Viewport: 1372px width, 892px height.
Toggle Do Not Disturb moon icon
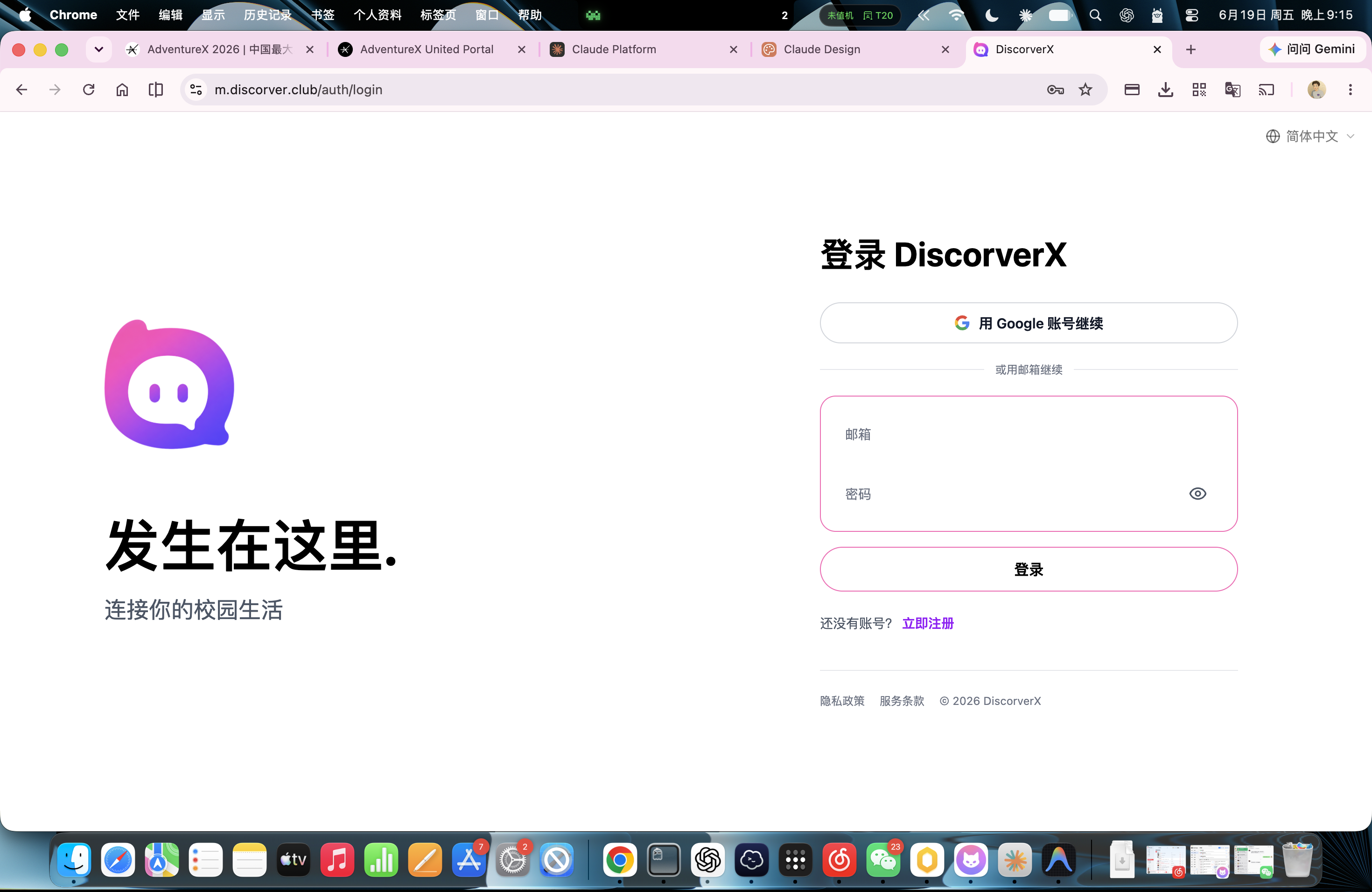point(992,15)
